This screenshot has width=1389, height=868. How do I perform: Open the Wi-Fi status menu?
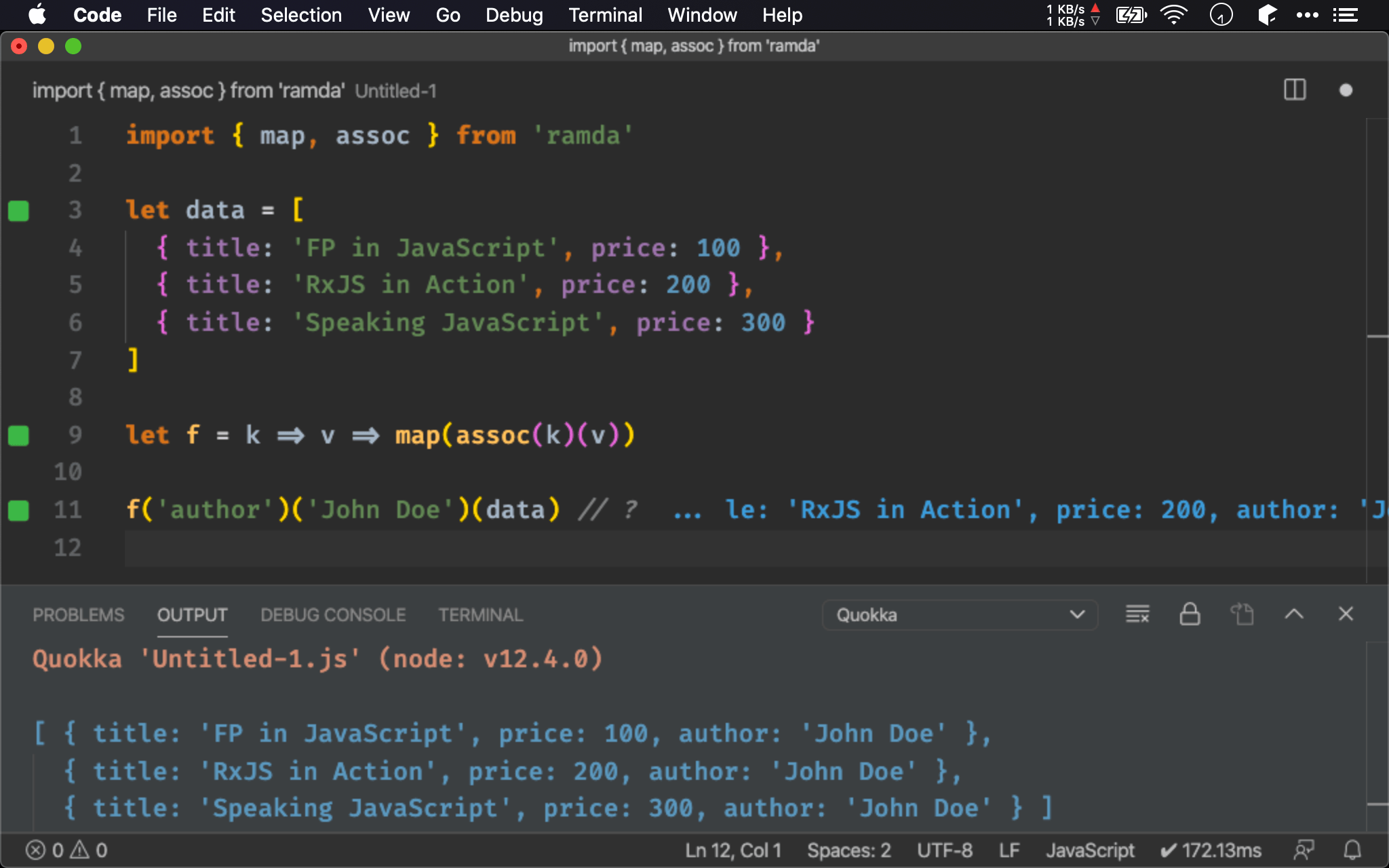tap(1174, 15)
